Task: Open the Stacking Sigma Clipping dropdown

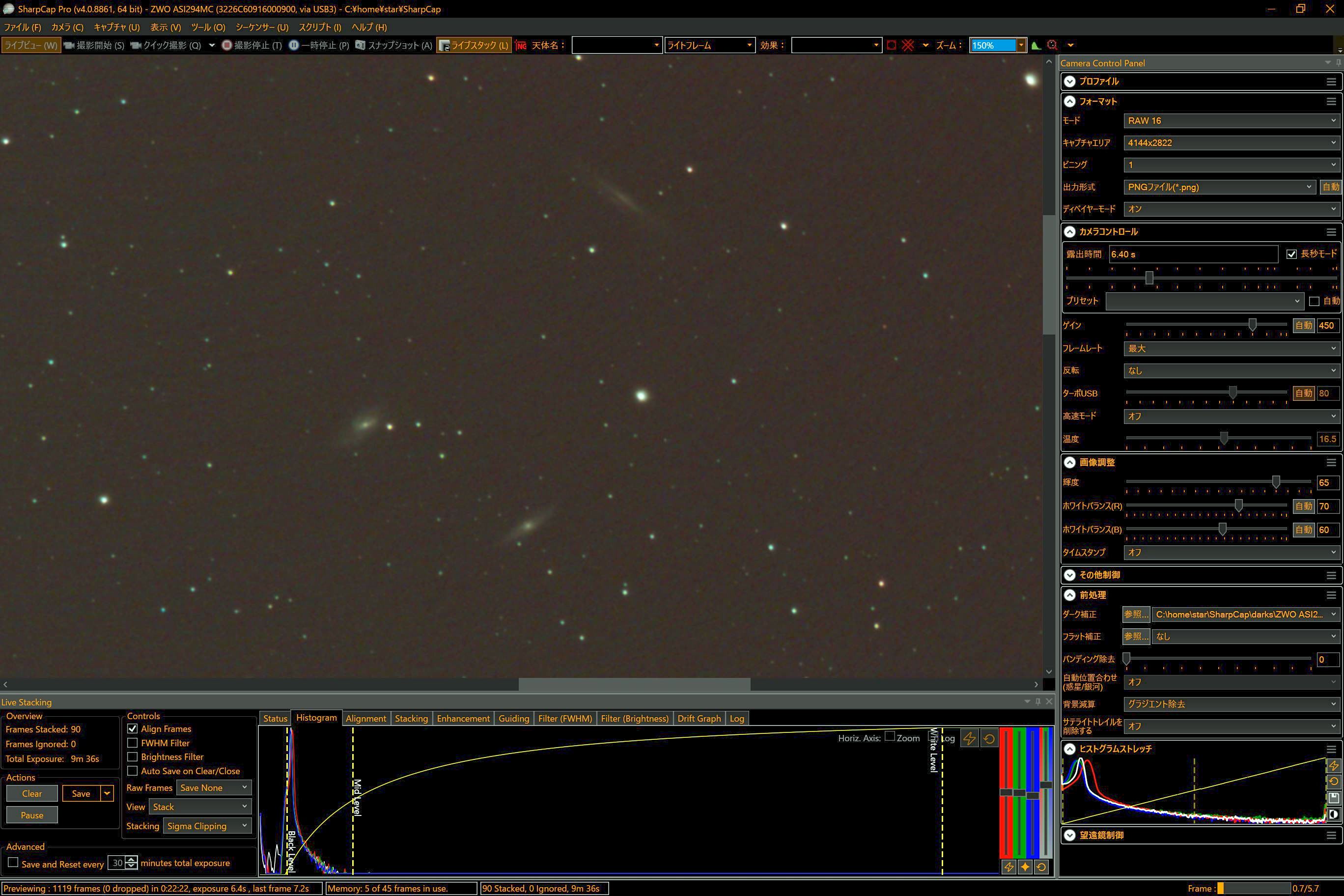Action: (x=207, y=826)
